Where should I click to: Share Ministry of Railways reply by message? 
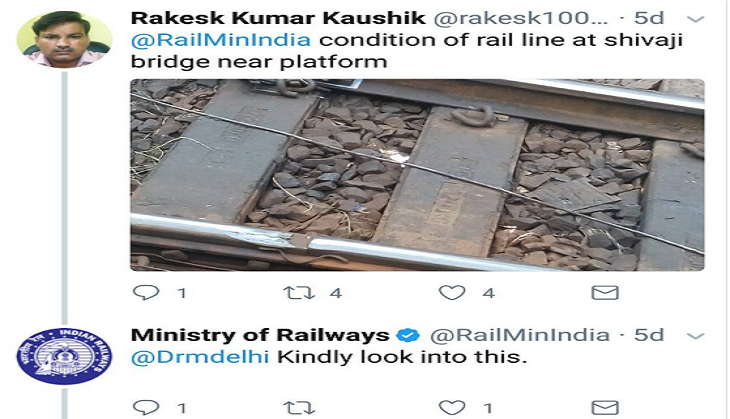[x=605, y=408]
